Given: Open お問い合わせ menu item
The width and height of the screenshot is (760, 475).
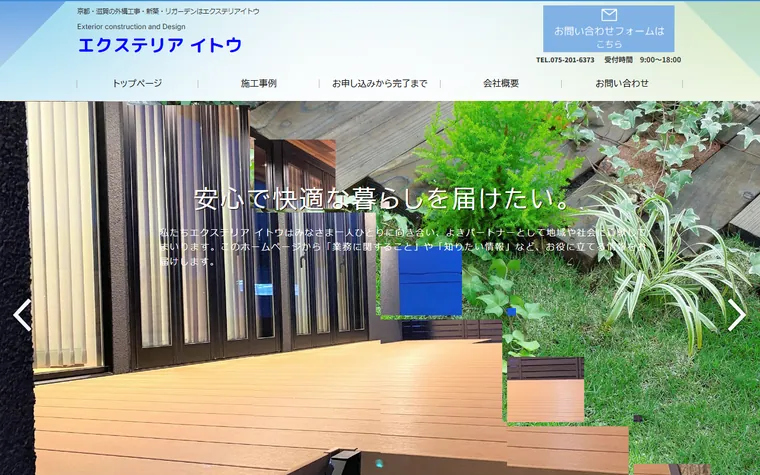Looking at the screenshot, I should pyautogui.click(x=622, y=83).
